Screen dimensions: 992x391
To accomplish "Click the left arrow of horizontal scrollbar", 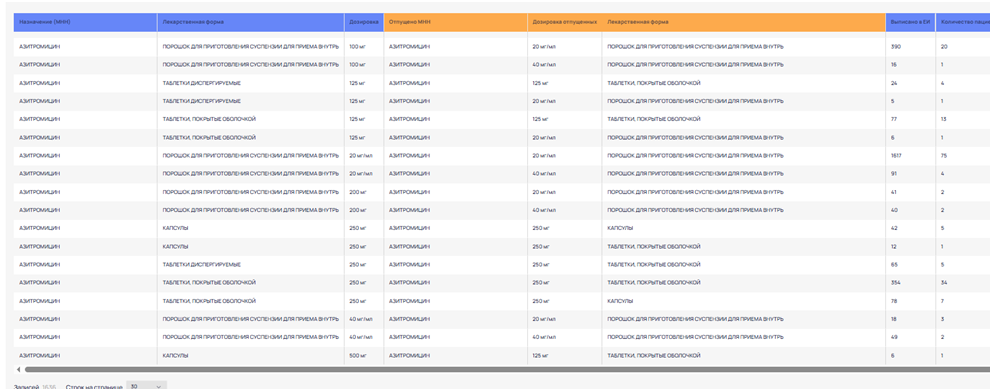I will tap(18, 369).
